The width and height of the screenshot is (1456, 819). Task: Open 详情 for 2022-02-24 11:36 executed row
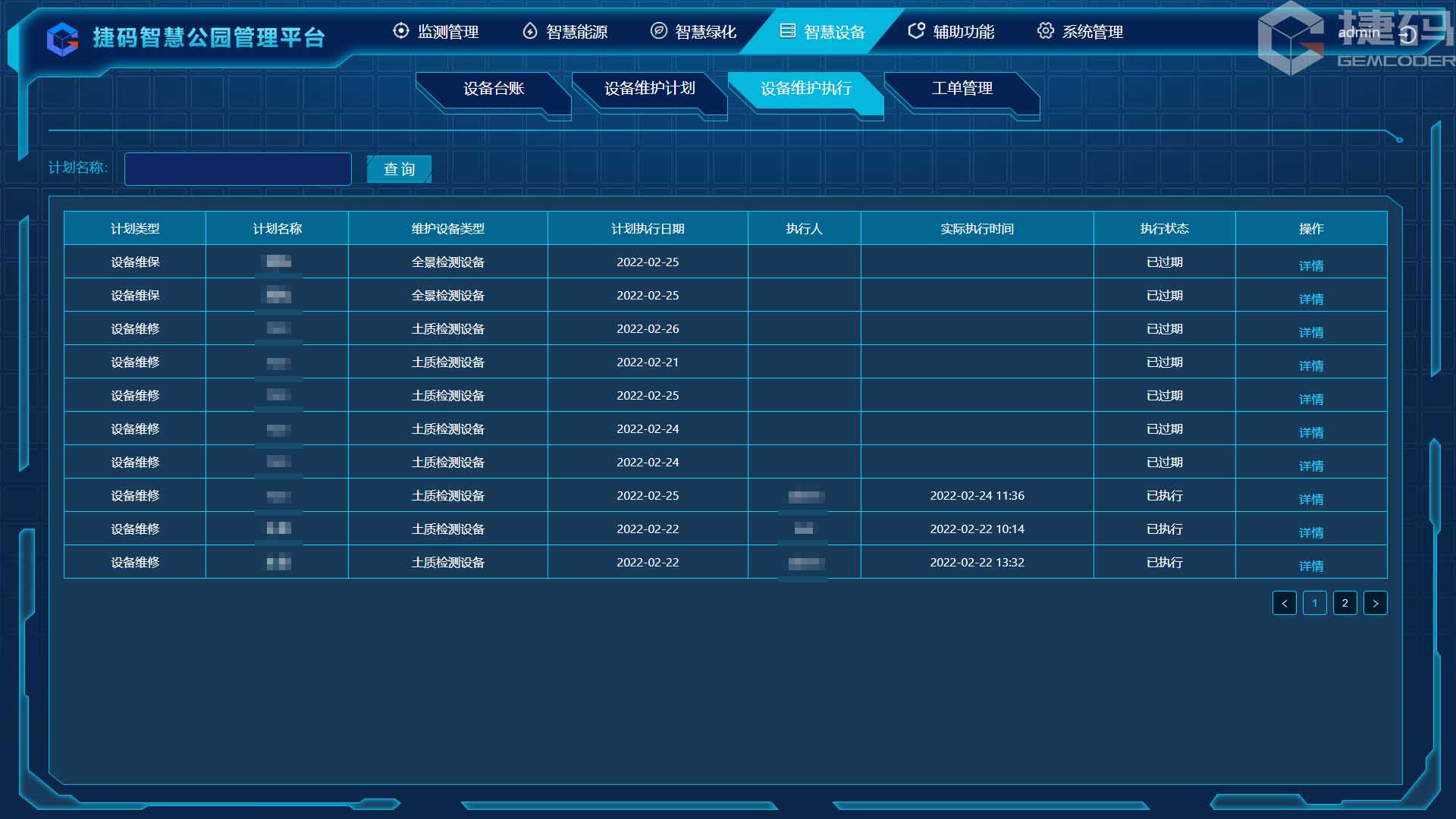(x=1310, y=499)
